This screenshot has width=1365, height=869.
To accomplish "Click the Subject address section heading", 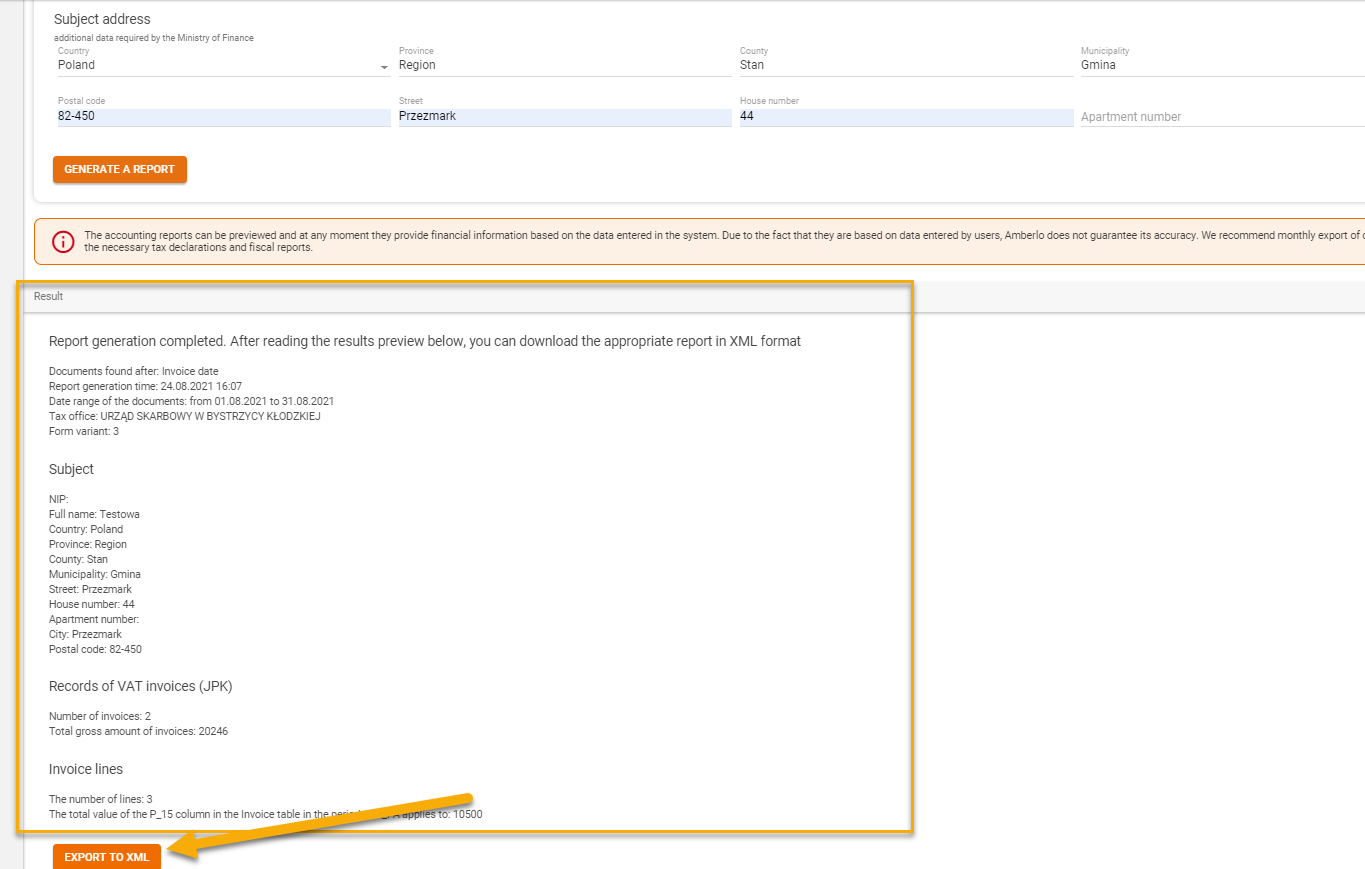I will coord(100,18).
